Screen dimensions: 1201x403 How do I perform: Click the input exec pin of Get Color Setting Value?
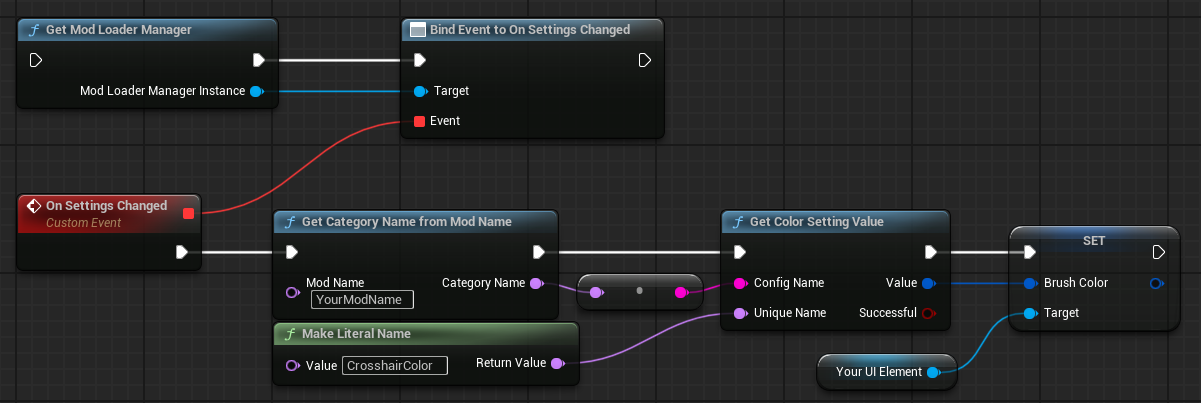(x=740, y=252)
